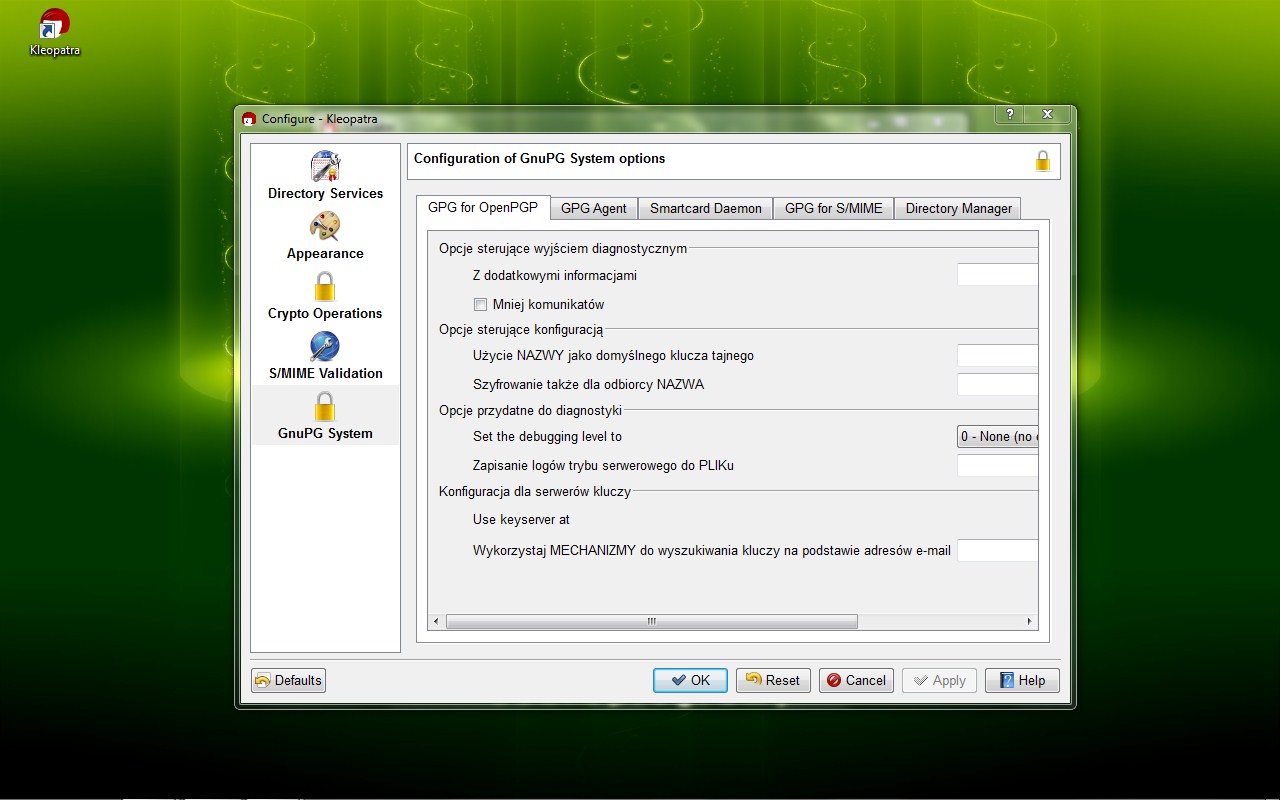Open the Smartcard Daemon tab
This screenshot has height=800, width=1280.
click(x=705, y=208)
